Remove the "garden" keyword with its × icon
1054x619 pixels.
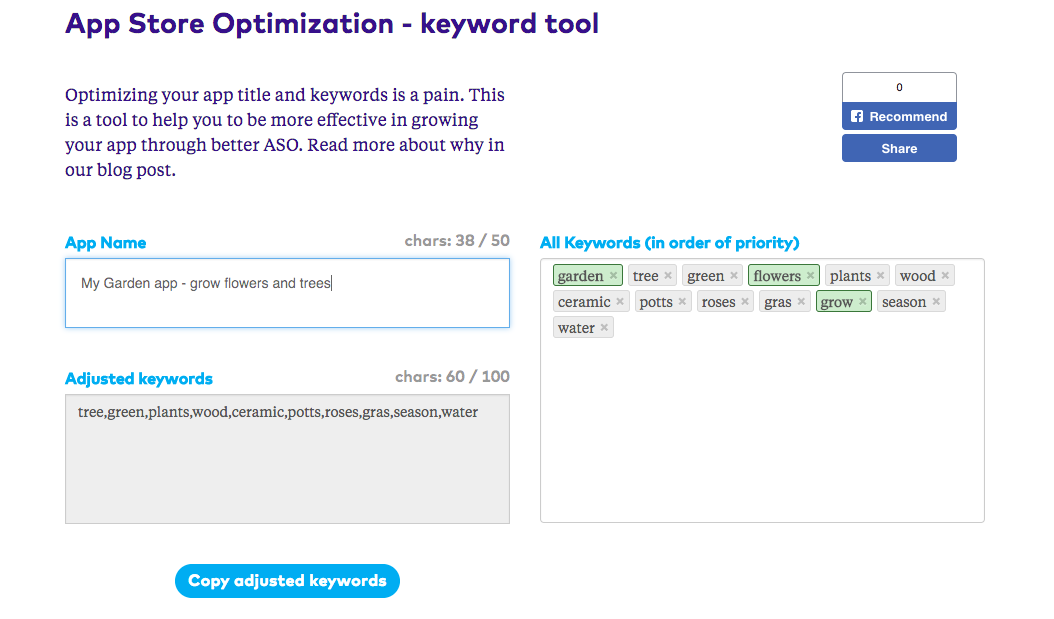(x=613, y=276)
